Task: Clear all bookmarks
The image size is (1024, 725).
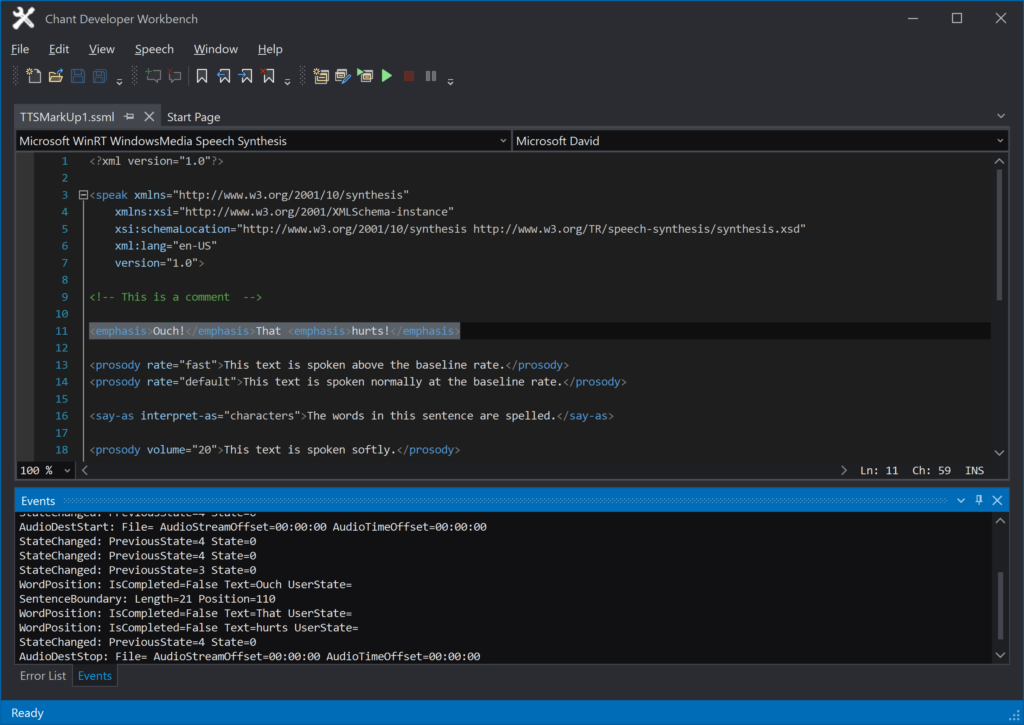Action: pyautogui.click(x=268, y=76)
